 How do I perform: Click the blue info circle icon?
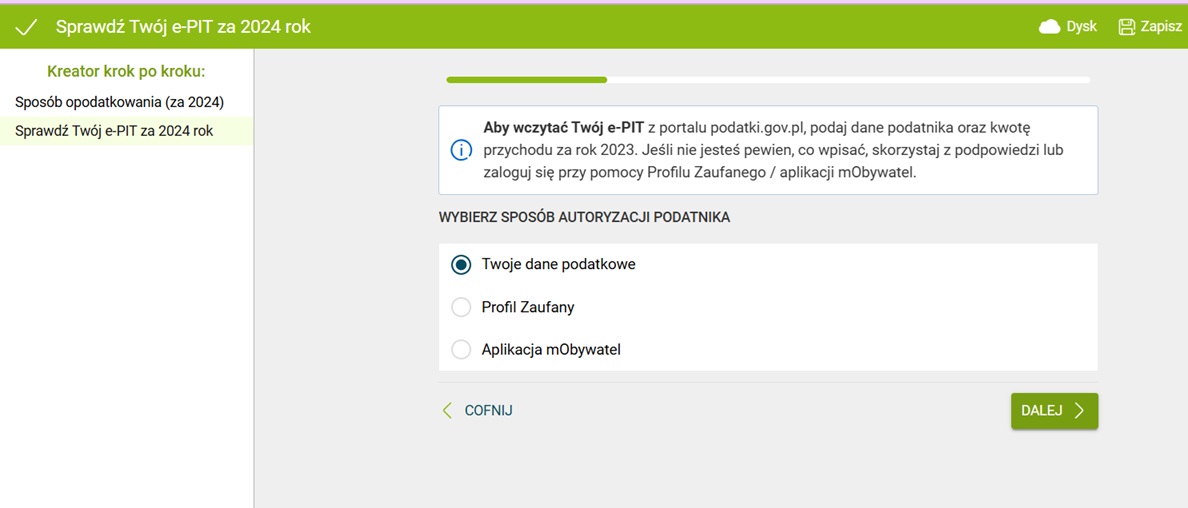point(461,150)
